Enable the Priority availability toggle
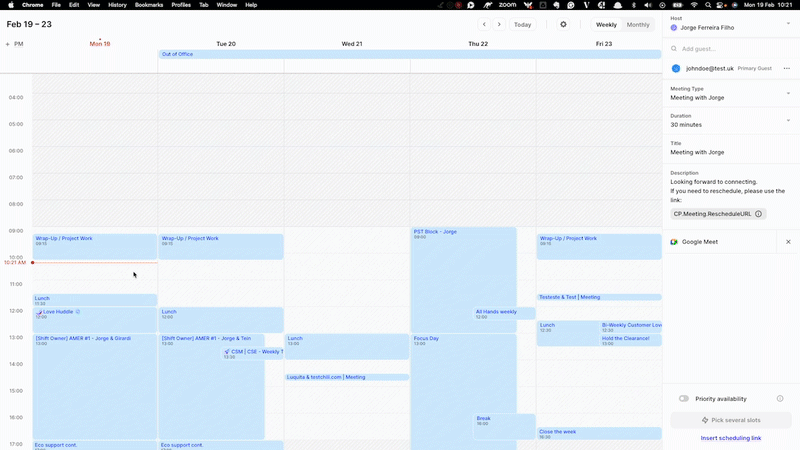Viewport: 800px width, 450px height. pos(684,398)
